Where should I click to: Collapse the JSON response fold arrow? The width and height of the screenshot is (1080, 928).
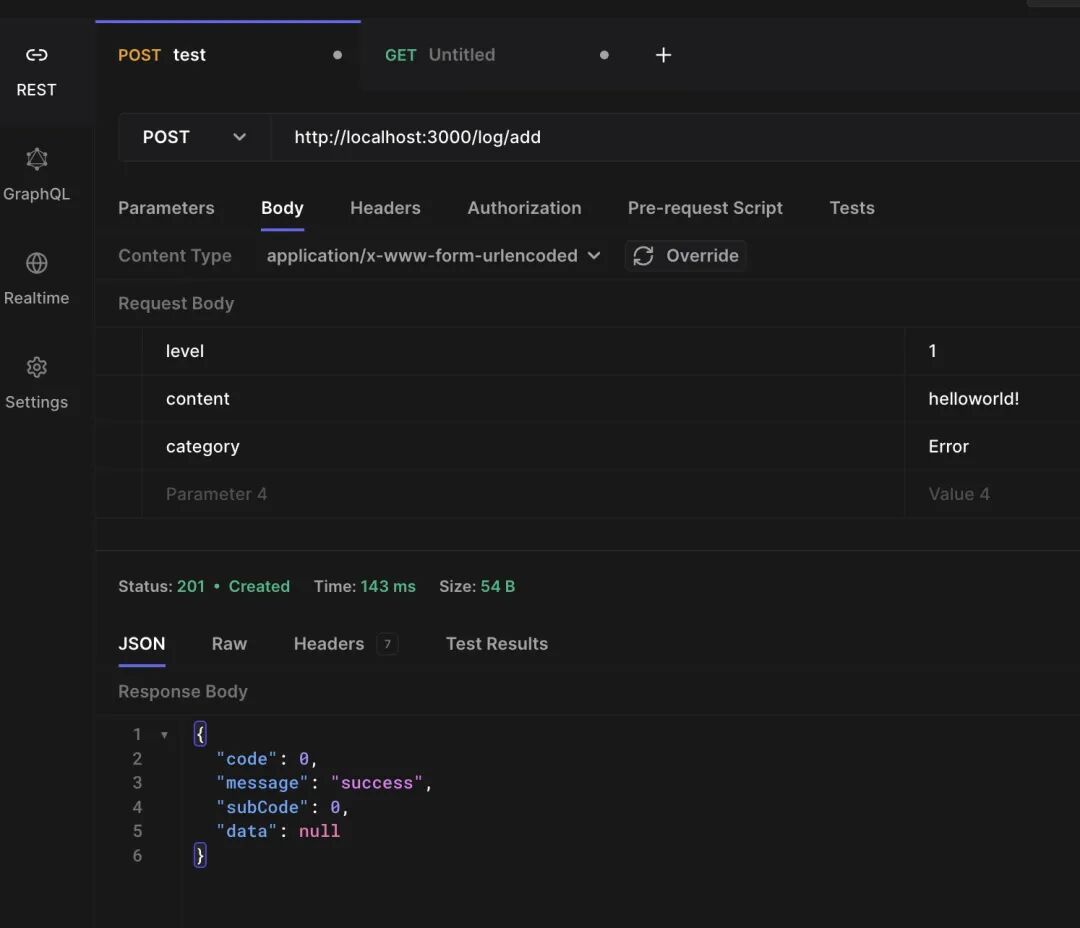(164, 735)
